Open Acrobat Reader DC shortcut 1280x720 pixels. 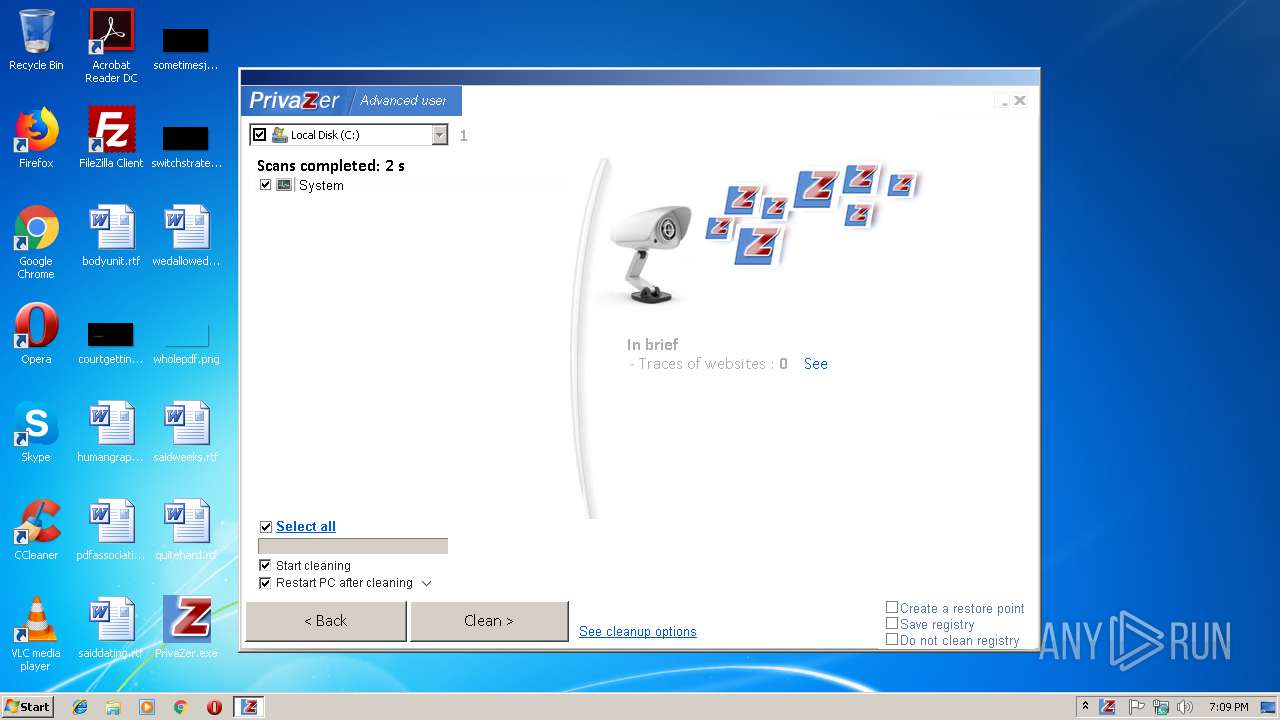tap(111, 45)
